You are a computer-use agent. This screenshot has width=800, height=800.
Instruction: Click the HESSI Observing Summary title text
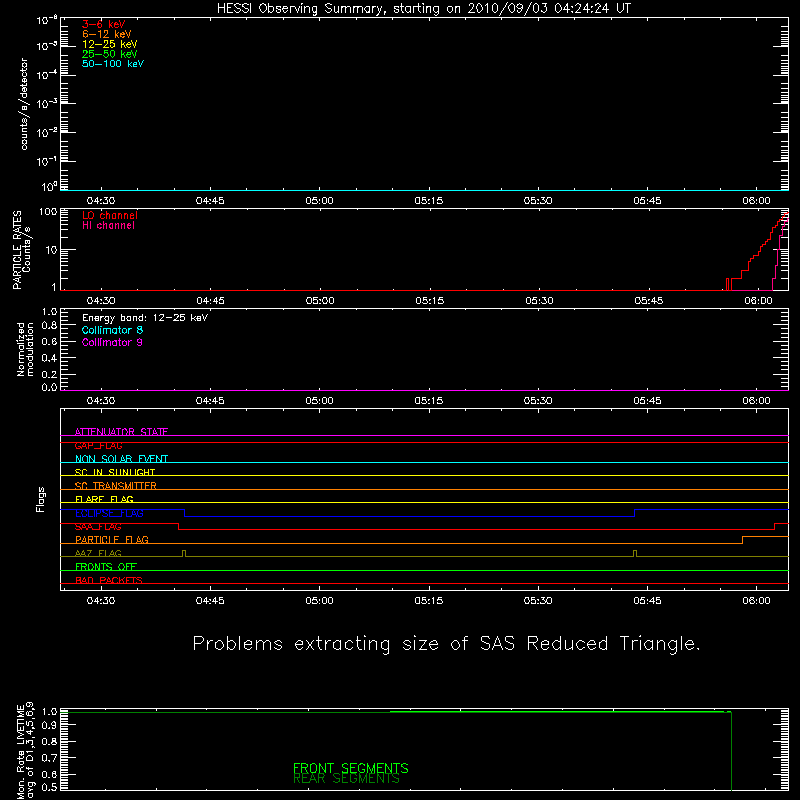(423, 8)
